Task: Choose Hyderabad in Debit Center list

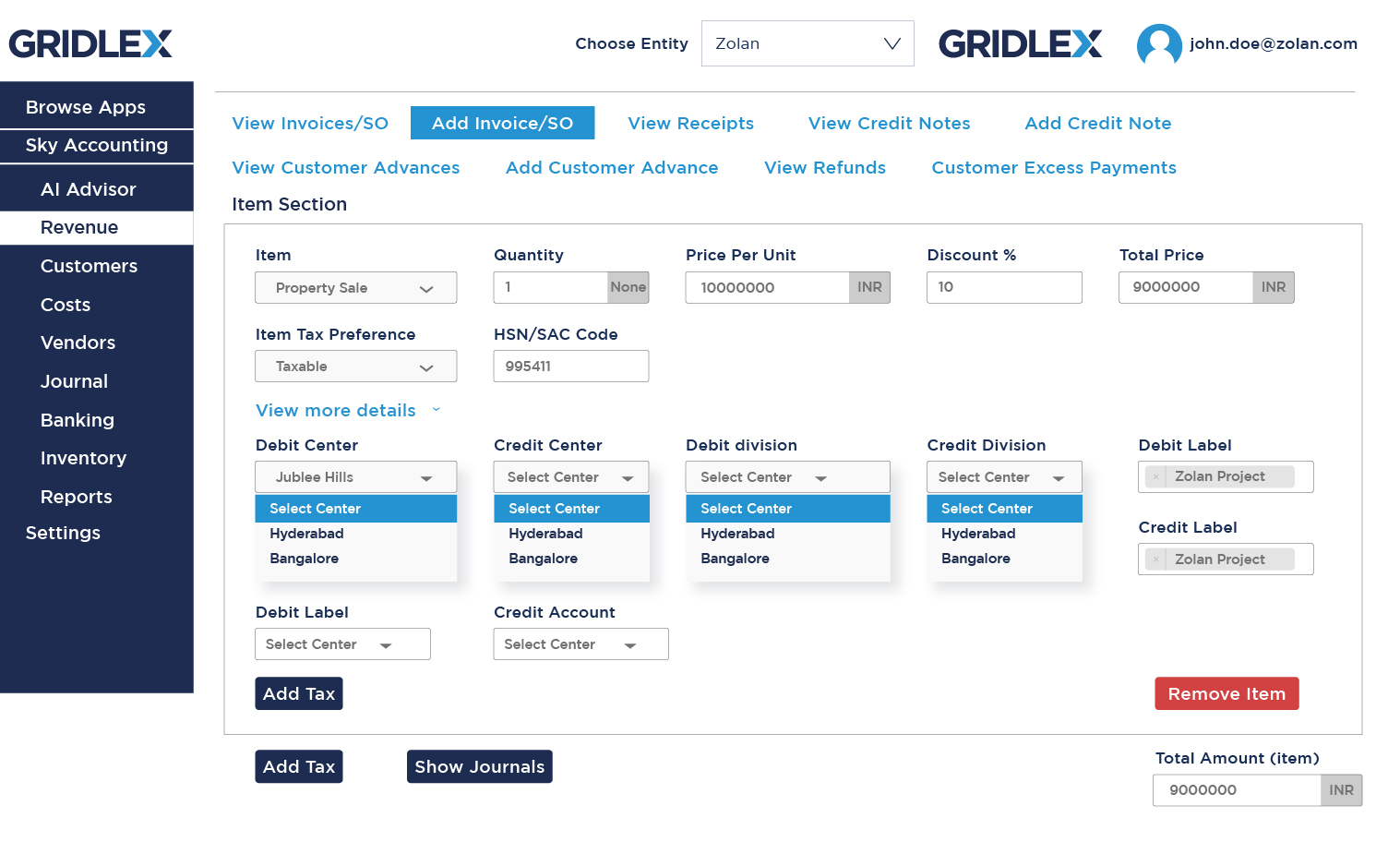Action: pos(356,534)
